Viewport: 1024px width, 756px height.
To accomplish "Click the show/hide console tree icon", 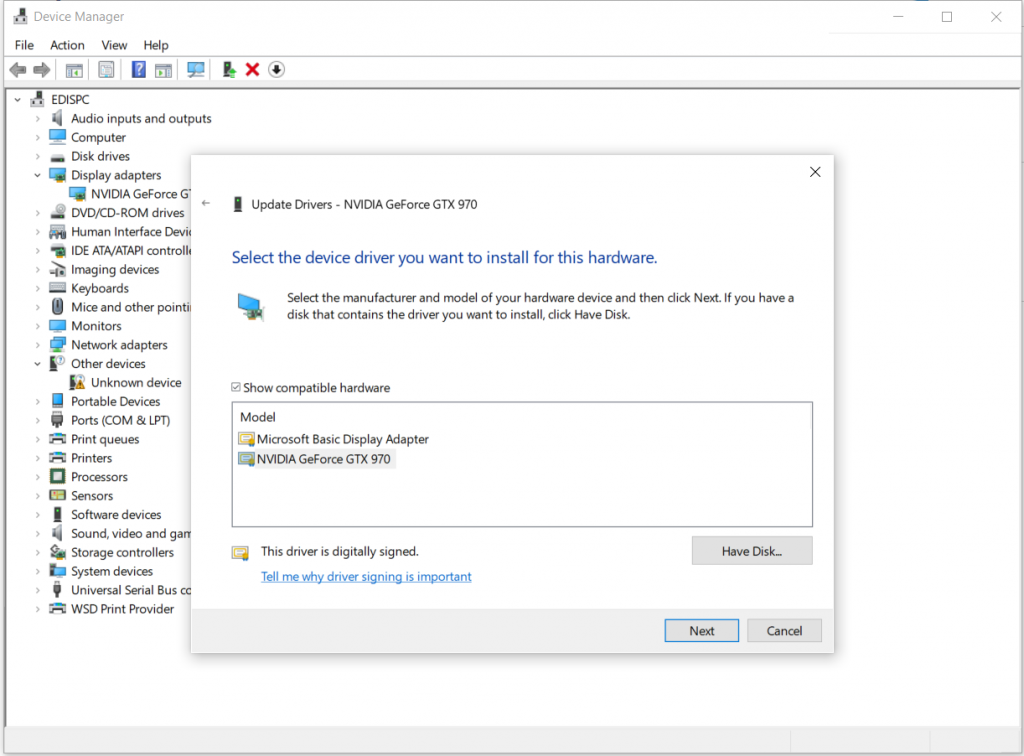I will pos(74,70).
